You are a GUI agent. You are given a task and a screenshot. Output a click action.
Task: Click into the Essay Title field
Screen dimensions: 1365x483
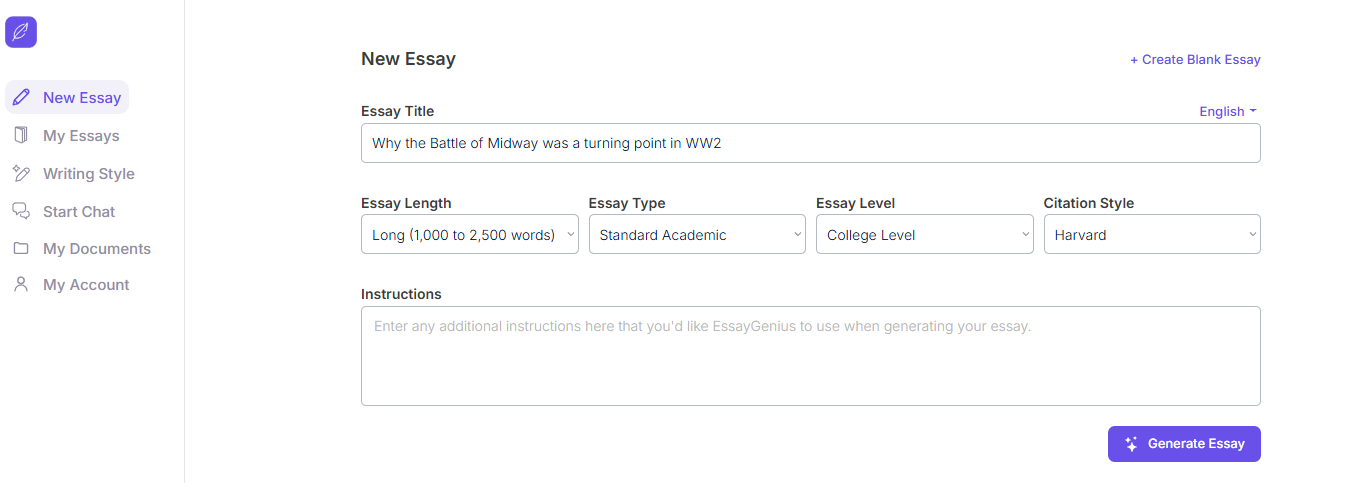pyautogui.click(x=810, y=143)
